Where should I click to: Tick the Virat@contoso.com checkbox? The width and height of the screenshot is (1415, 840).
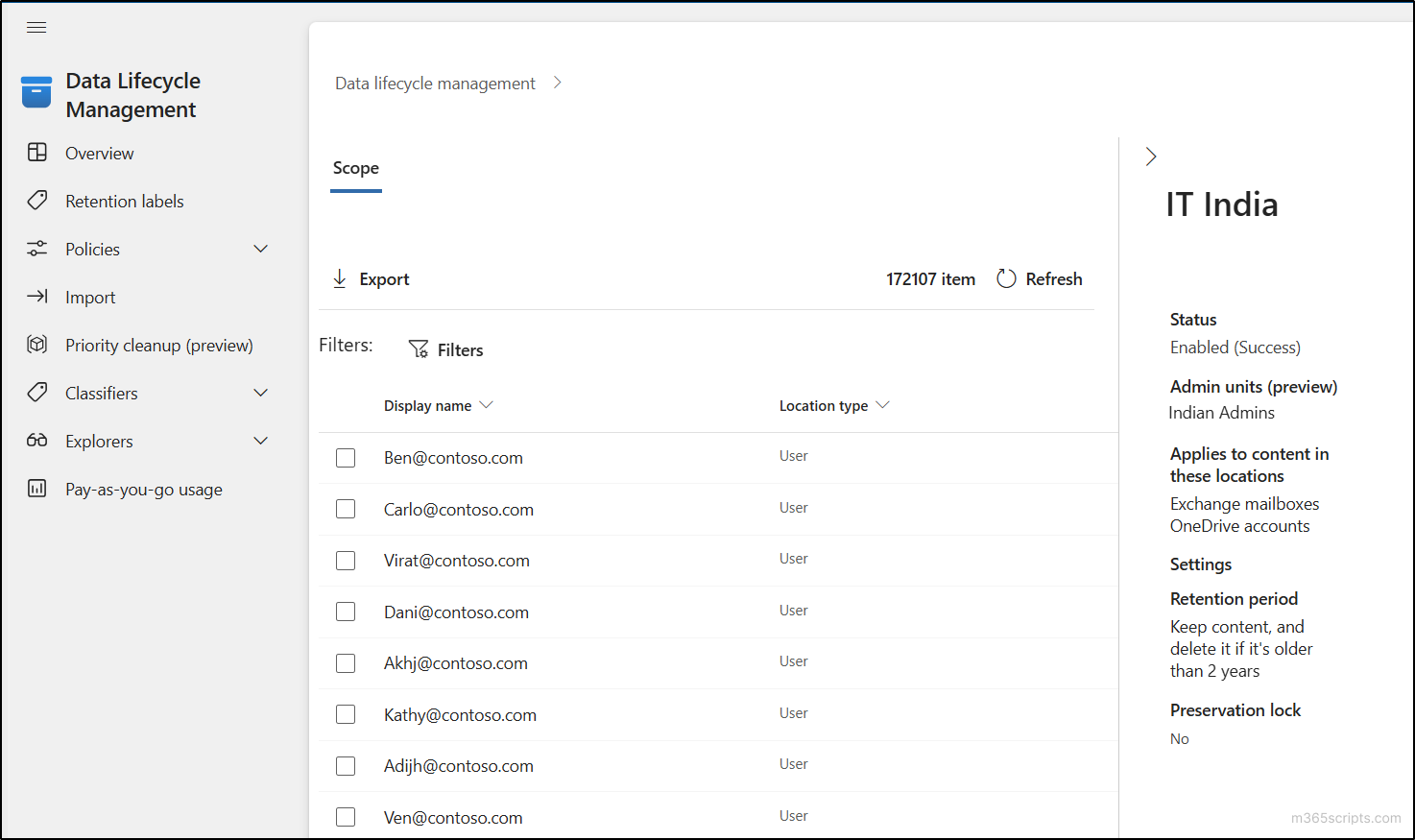pyautogui.click(x=346, y=561)
